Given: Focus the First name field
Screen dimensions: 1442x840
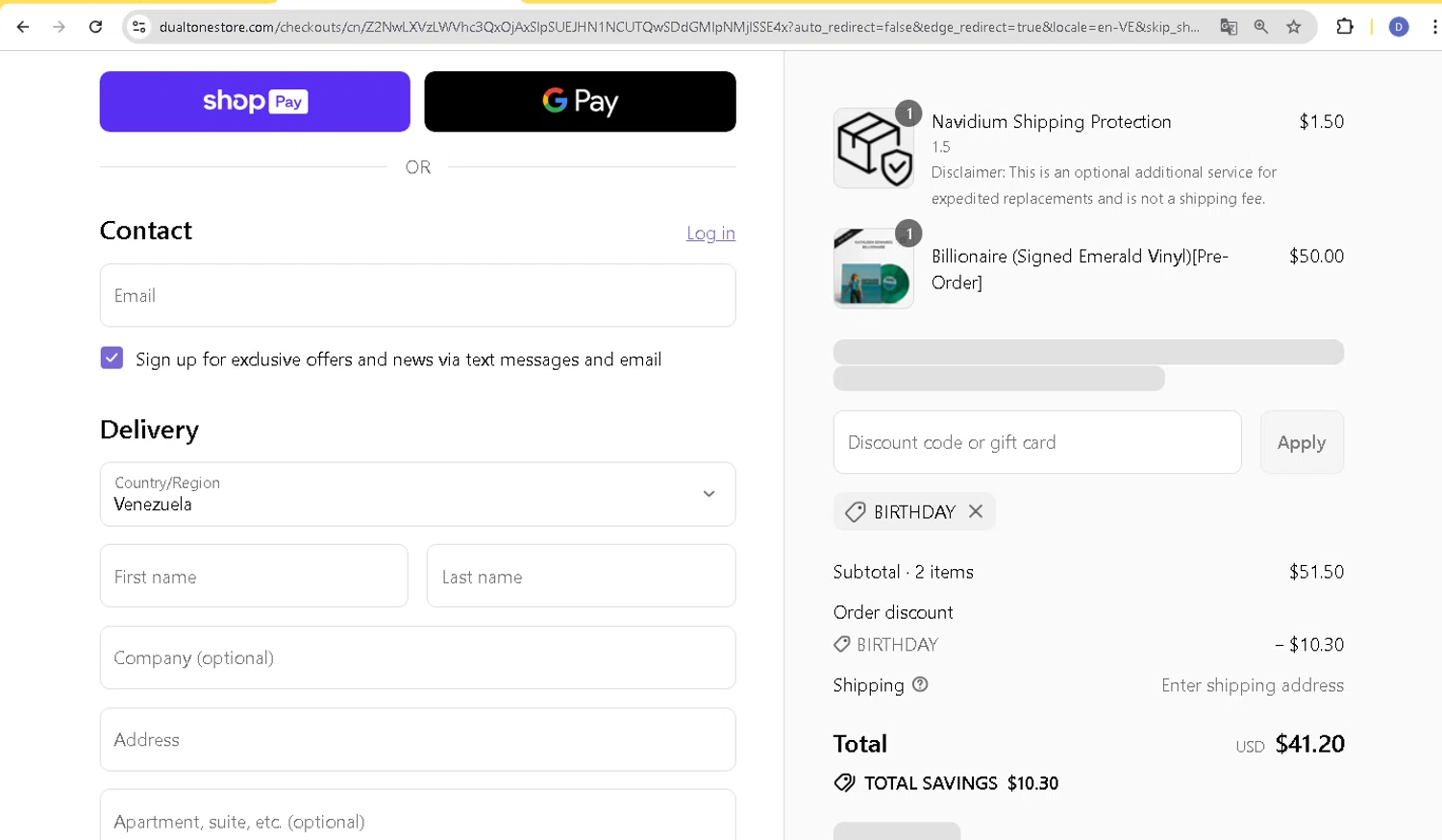Looking at the screenshot, I should [254, 576].
